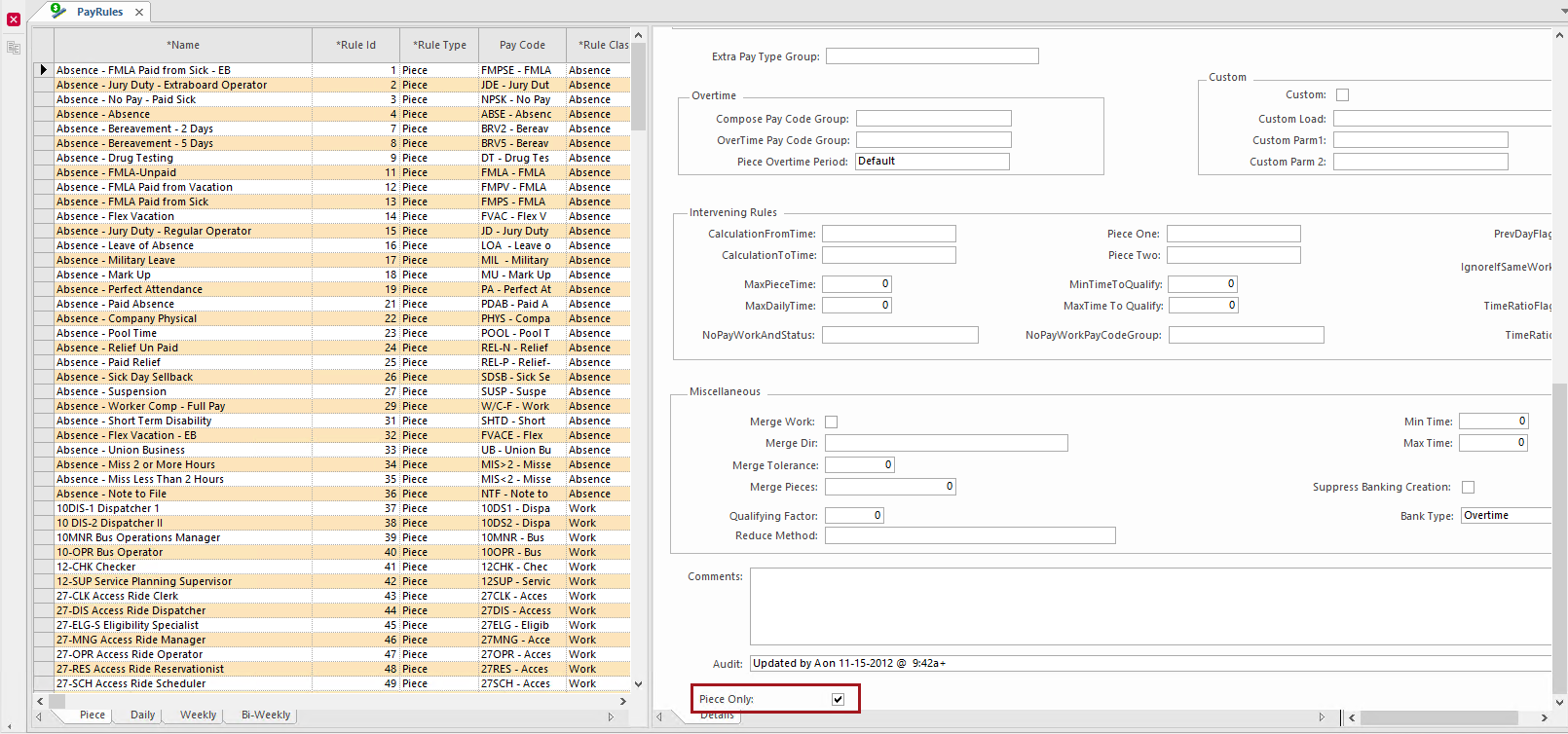Screen dimensions: 1568x734
Task: Enable the Merge Work checkbox
Action: 831,422
